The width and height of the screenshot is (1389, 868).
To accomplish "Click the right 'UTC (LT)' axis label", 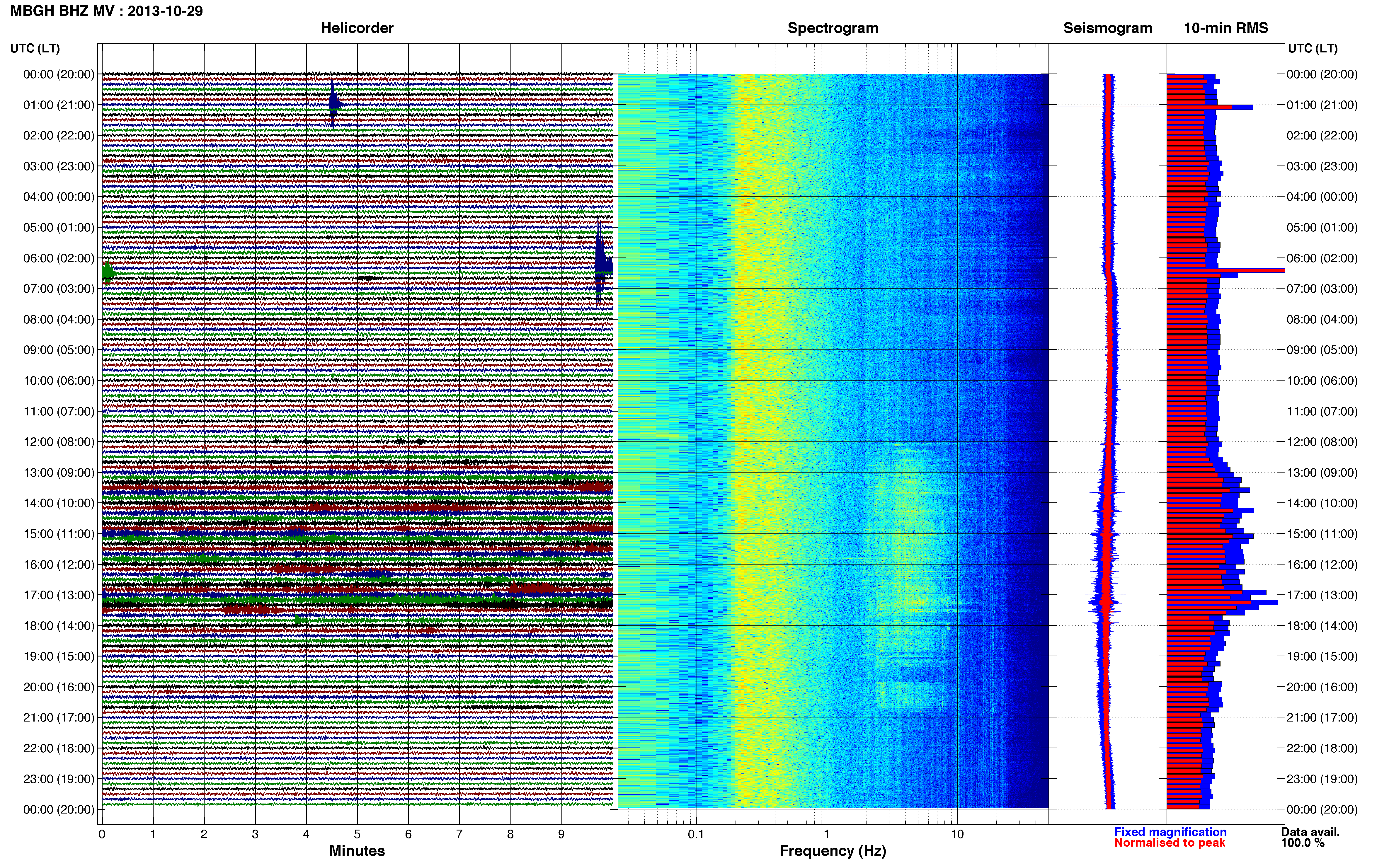I will point(1313,48).
